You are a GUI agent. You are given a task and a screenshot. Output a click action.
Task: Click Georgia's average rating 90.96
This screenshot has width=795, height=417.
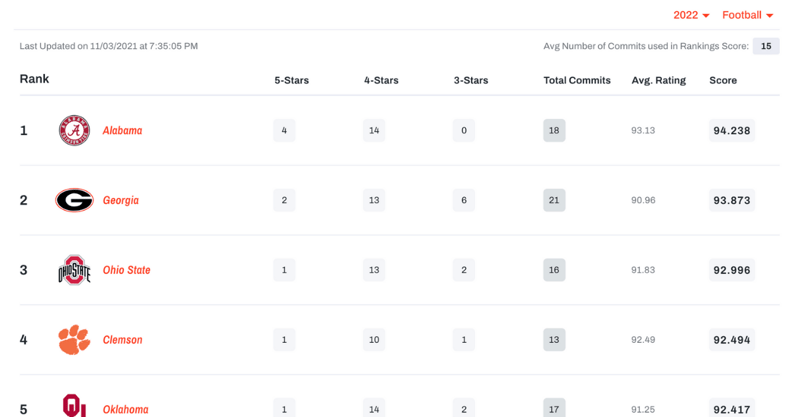643,200
